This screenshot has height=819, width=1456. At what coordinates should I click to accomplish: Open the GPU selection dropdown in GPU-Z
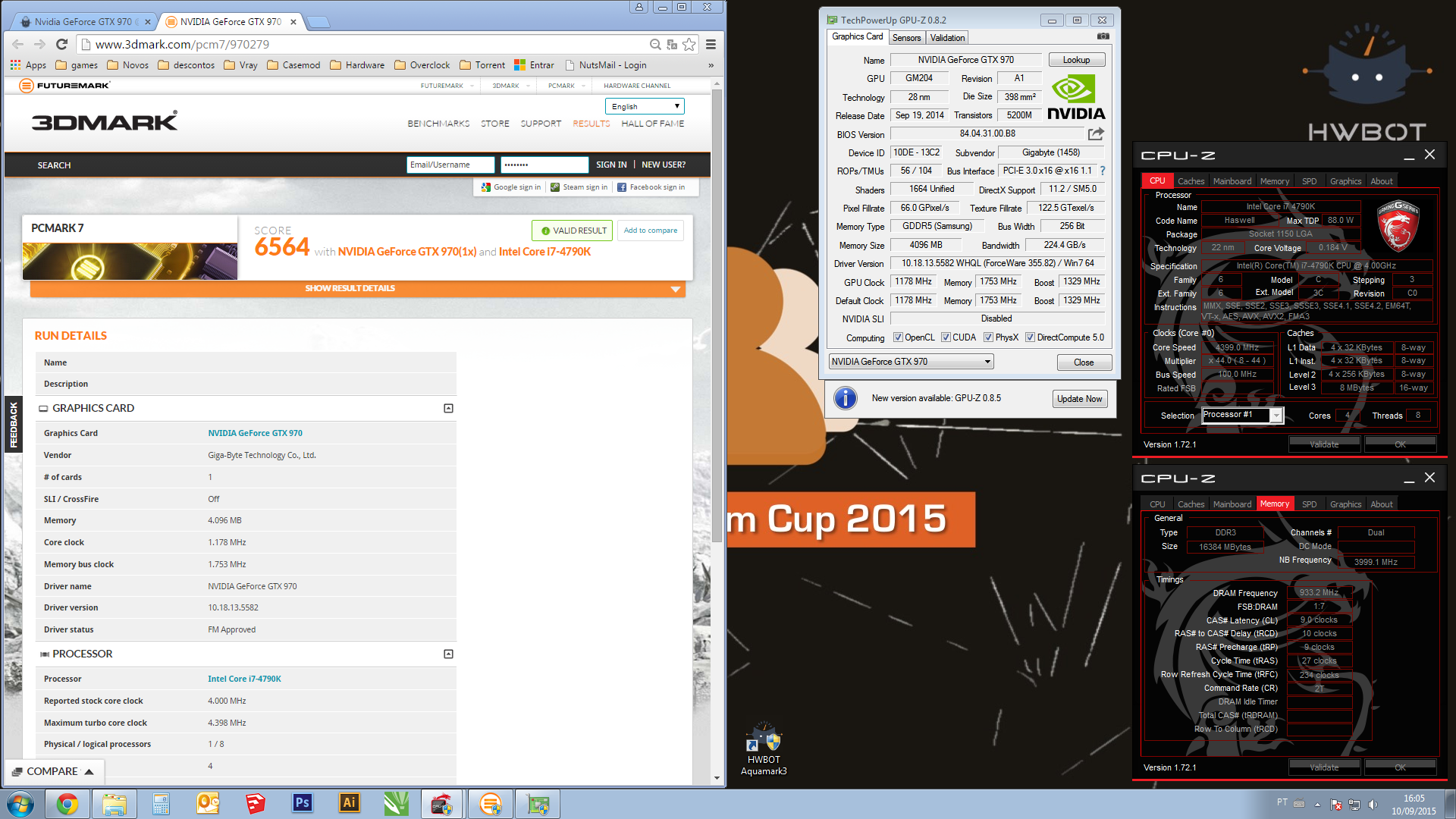911,362
